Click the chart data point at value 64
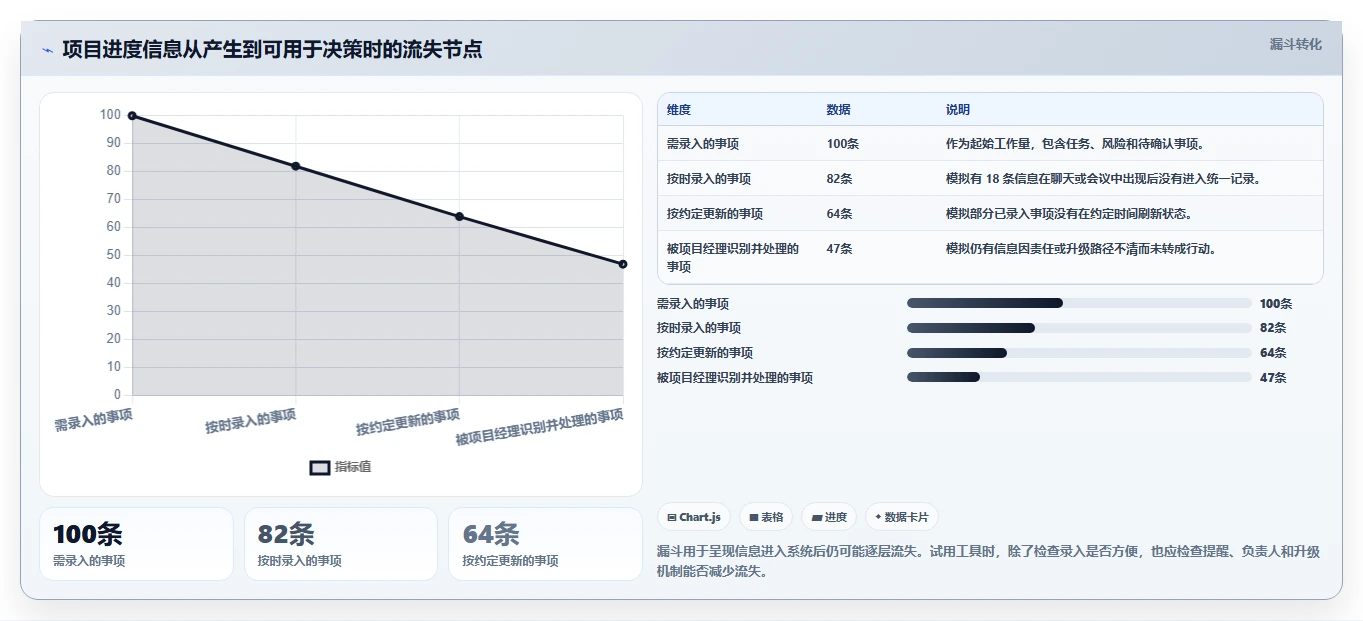 [459, 216]
